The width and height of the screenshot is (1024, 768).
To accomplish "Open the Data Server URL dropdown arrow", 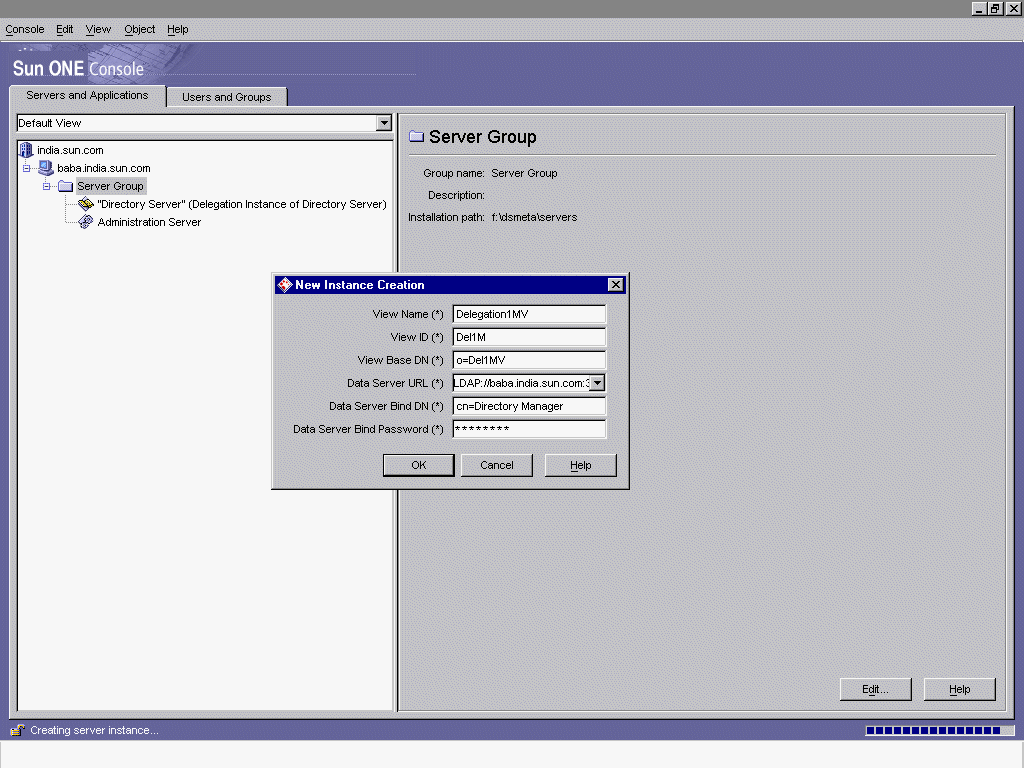I will coord(598,383).
